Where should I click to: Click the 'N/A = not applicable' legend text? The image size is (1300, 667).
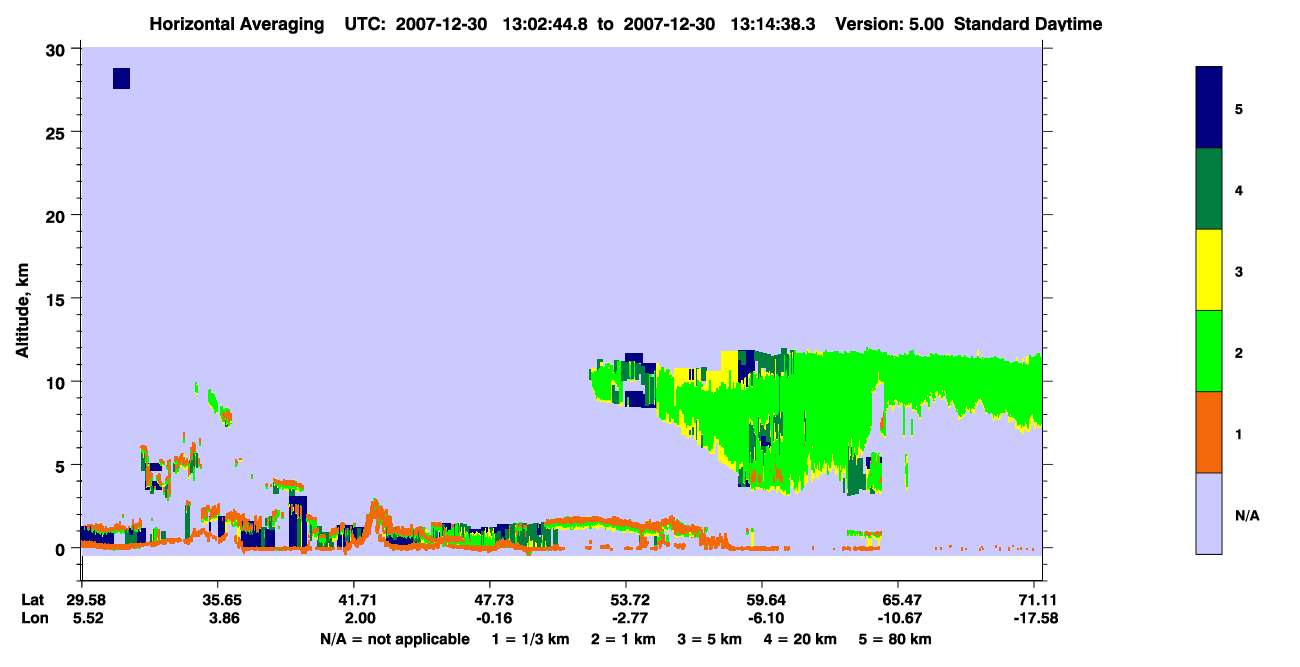pyautogui.click(x=394, y=639)
